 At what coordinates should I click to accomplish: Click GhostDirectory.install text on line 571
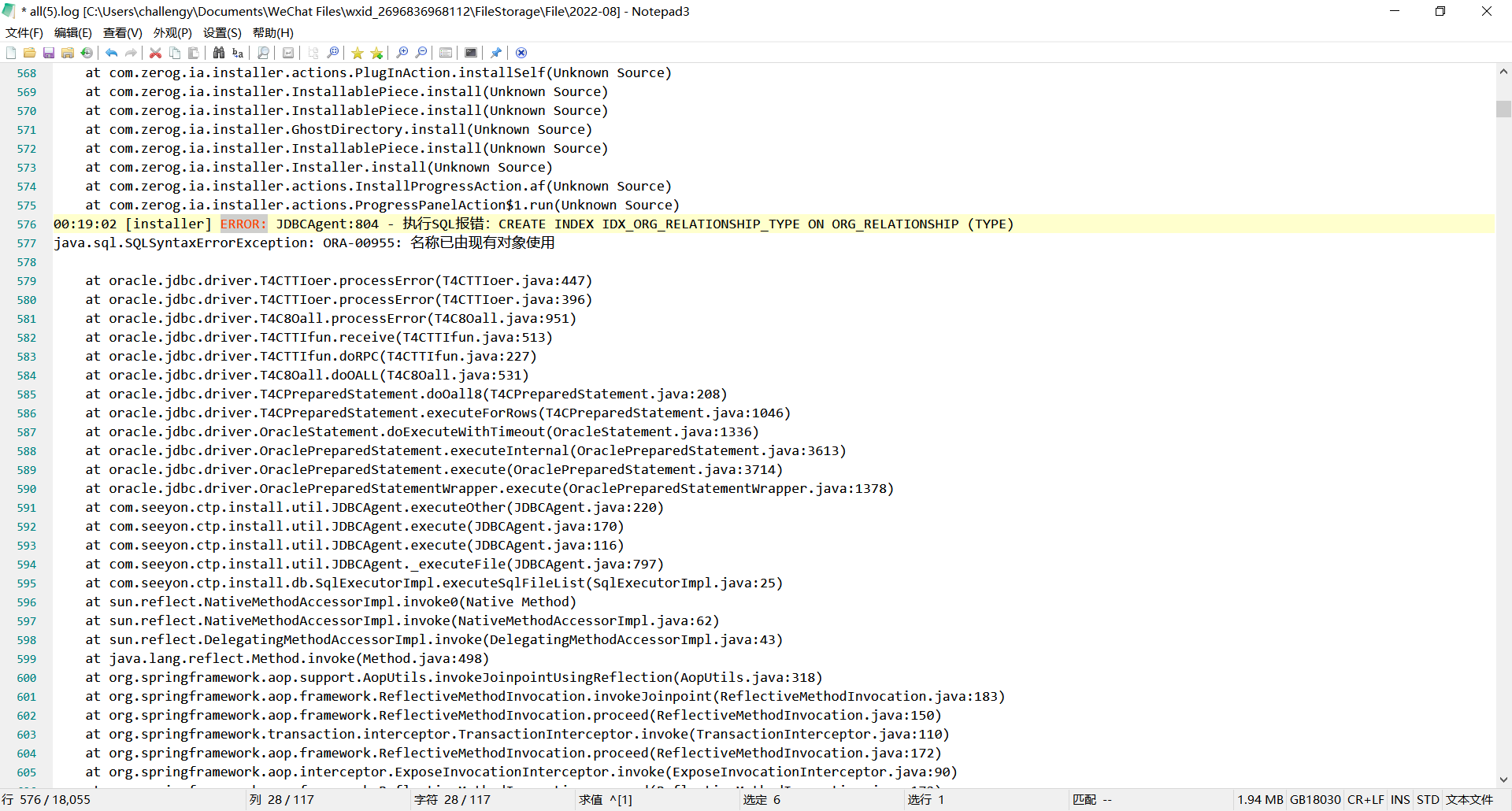coord(379,130)
